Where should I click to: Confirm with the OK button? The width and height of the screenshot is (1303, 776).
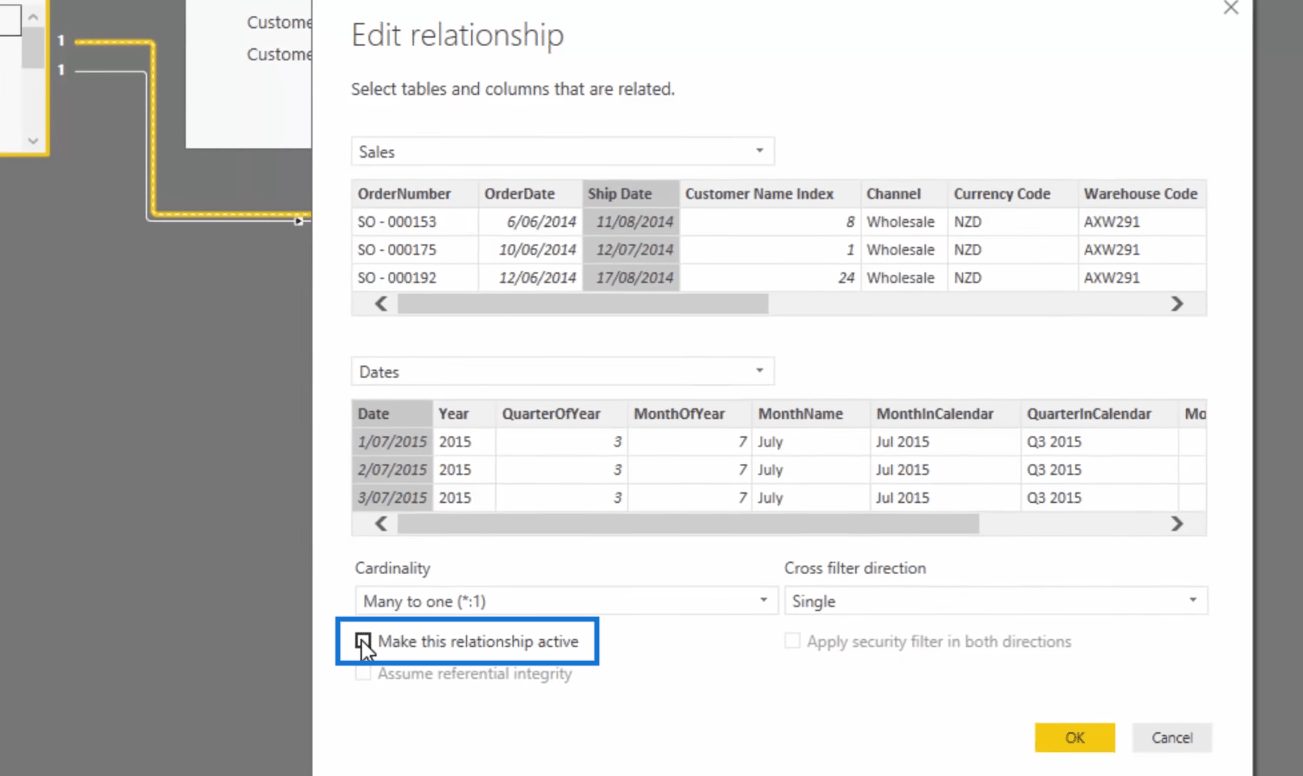click(1075, 738)
